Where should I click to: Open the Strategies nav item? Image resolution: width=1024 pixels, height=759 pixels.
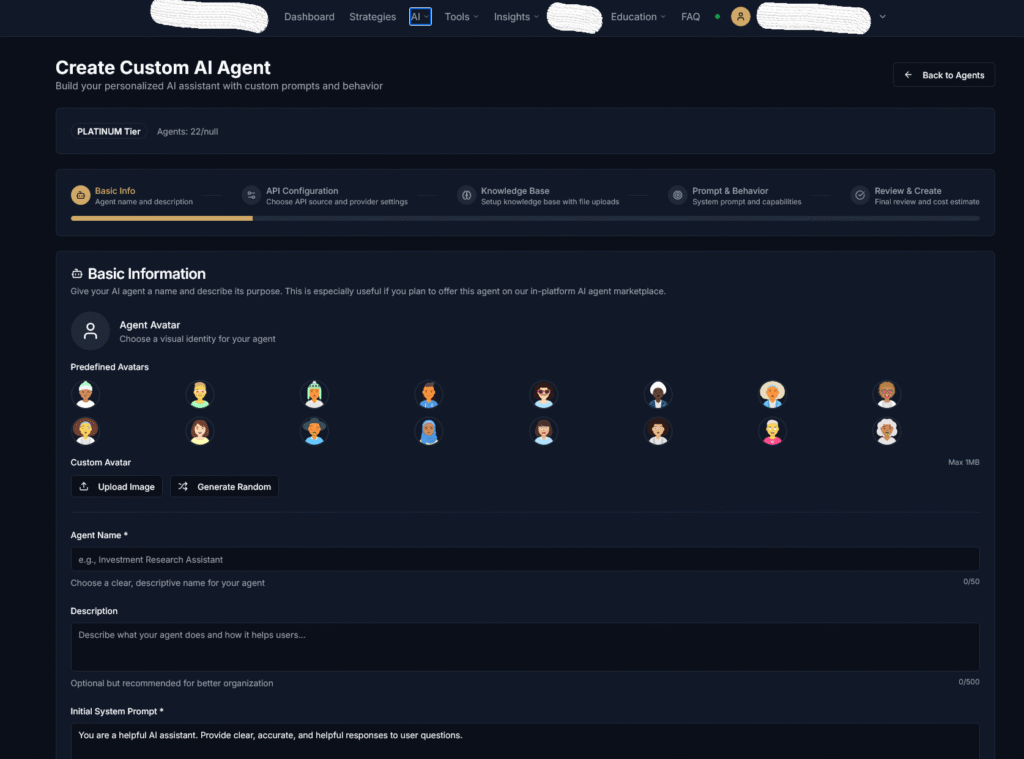[372, 17]
